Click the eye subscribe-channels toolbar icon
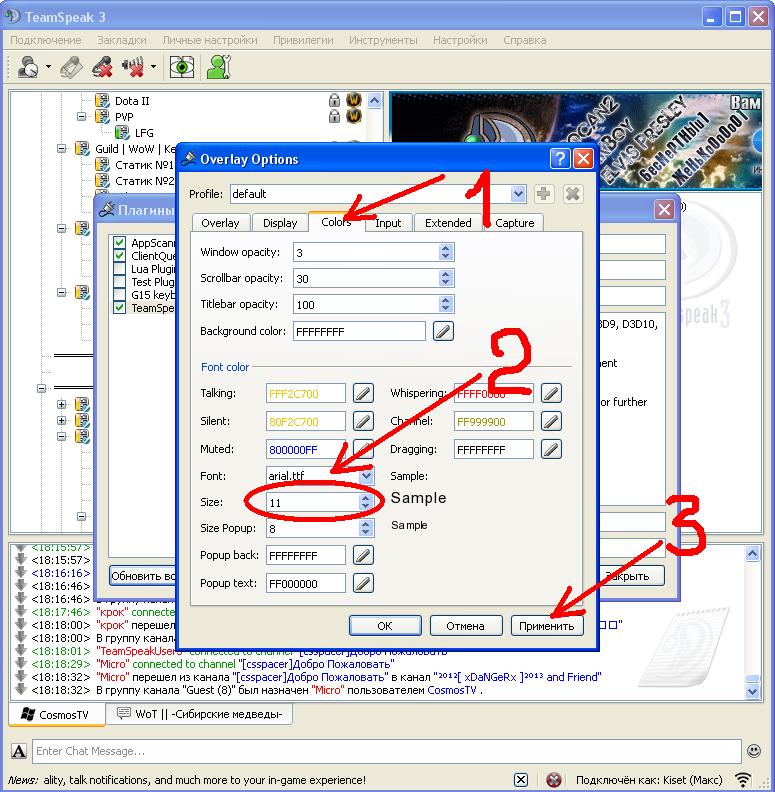 click(x=181, y=67)
